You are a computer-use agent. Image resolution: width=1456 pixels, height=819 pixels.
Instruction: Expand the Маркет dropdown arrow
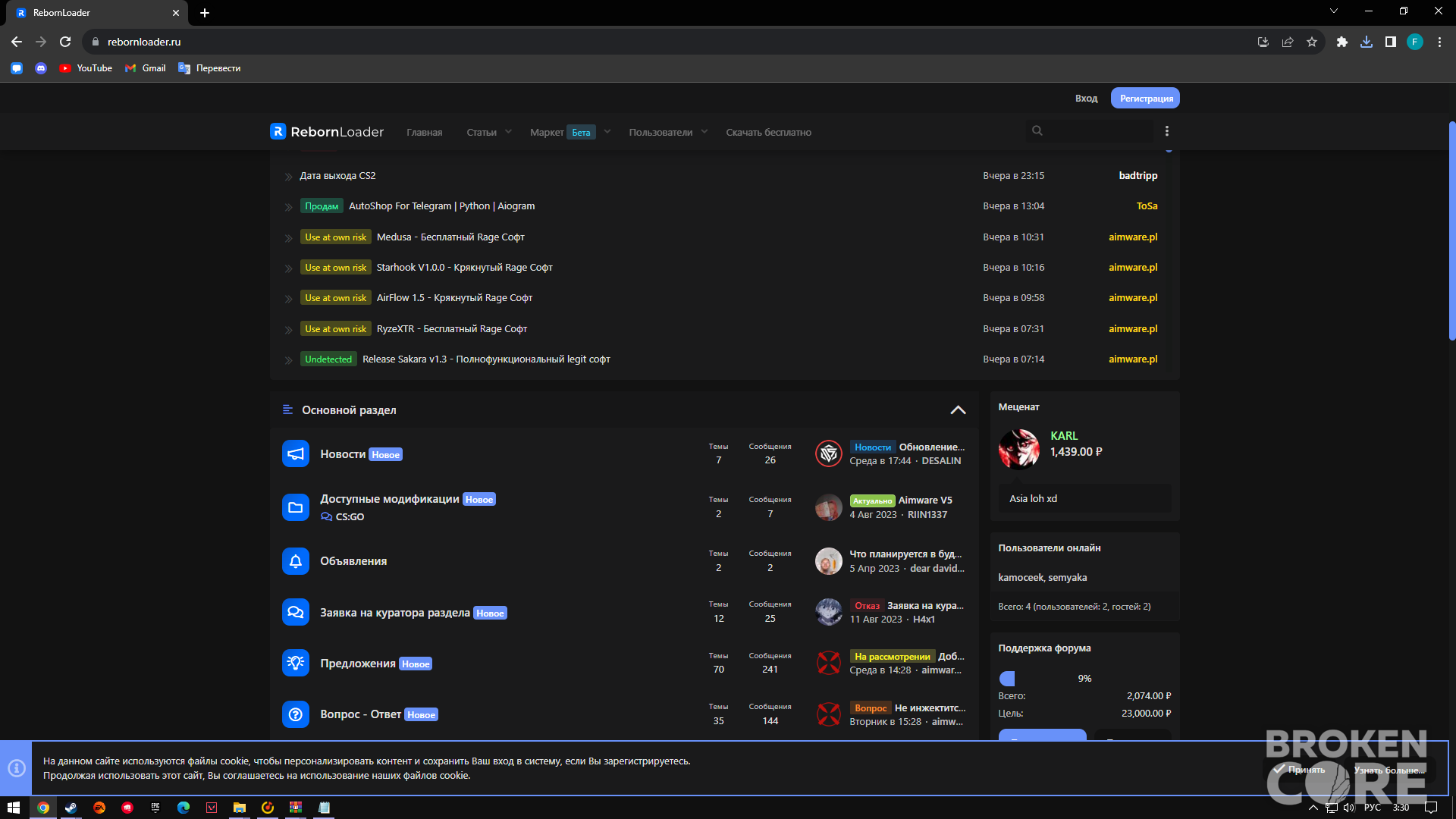(x=607, y=131)
